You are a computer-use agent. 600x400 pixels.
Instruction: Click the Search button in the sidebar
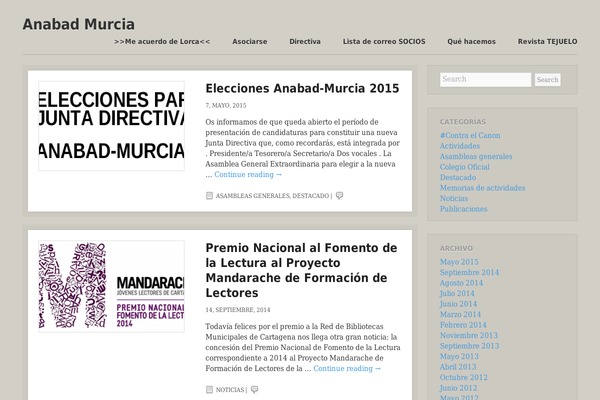coord(548,80)
